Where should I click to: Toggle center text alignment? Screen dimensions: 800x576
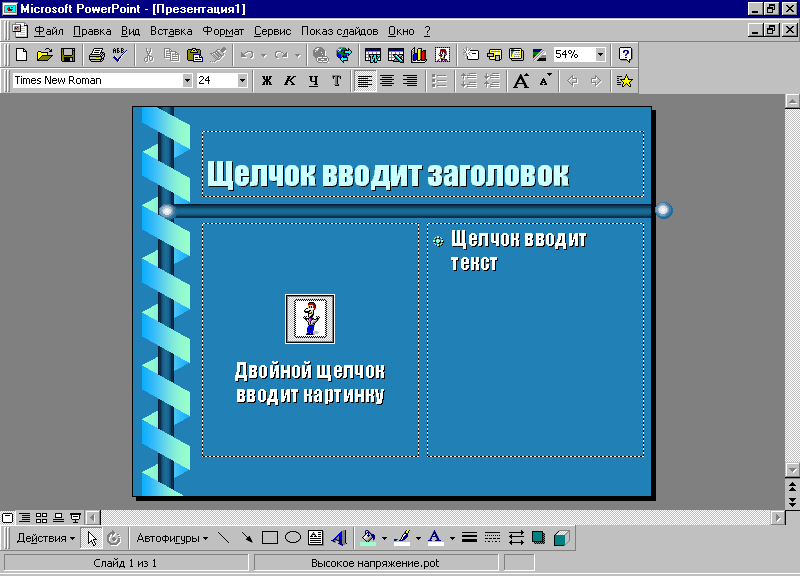[x=387, y=81]
